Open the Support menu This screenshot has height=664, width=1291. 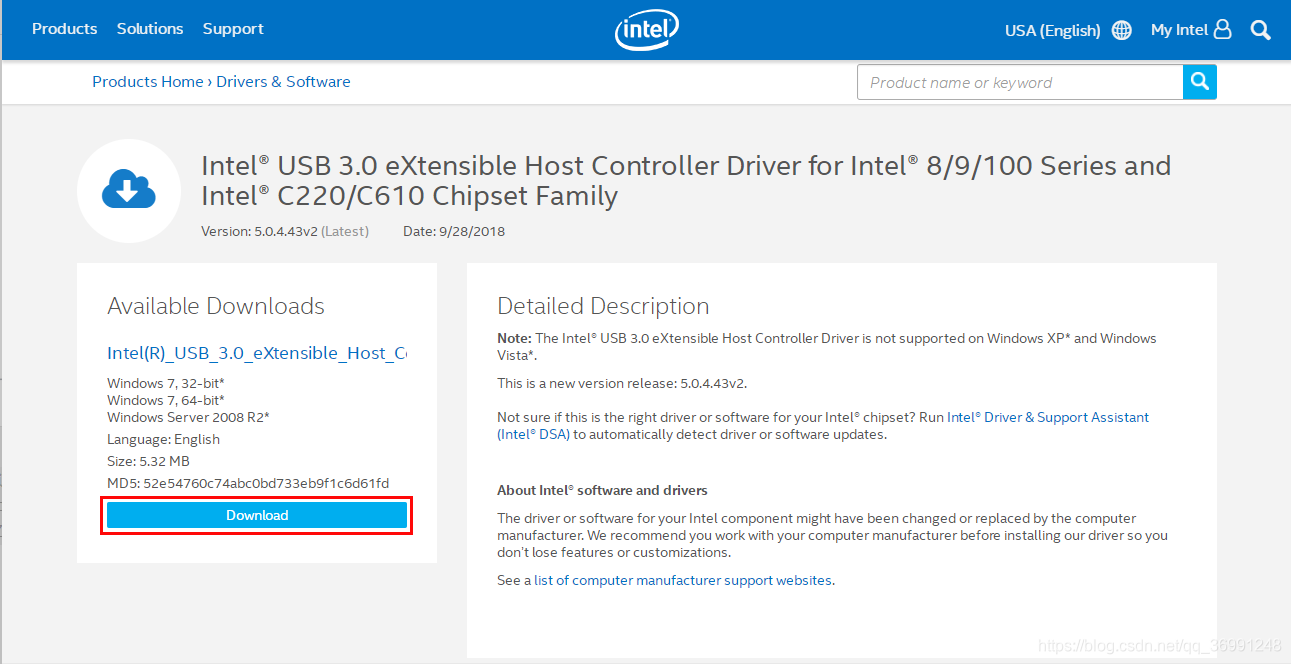tap(233, 29)
